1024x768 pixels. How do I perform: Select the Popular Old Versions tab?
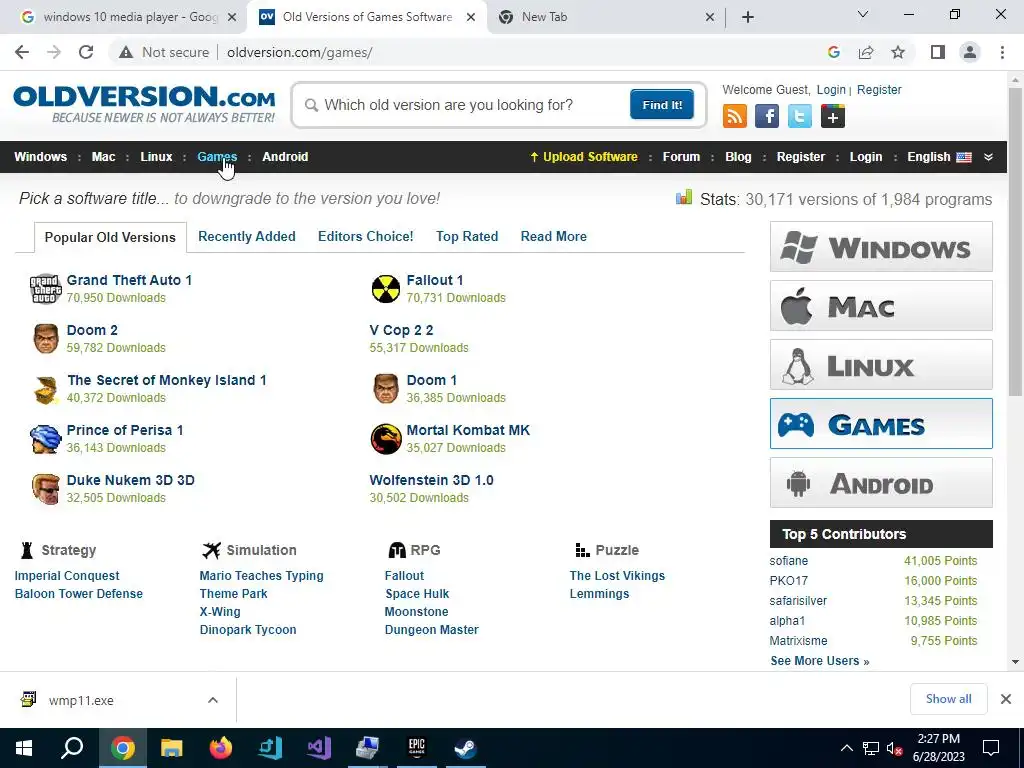coord(110,237)
